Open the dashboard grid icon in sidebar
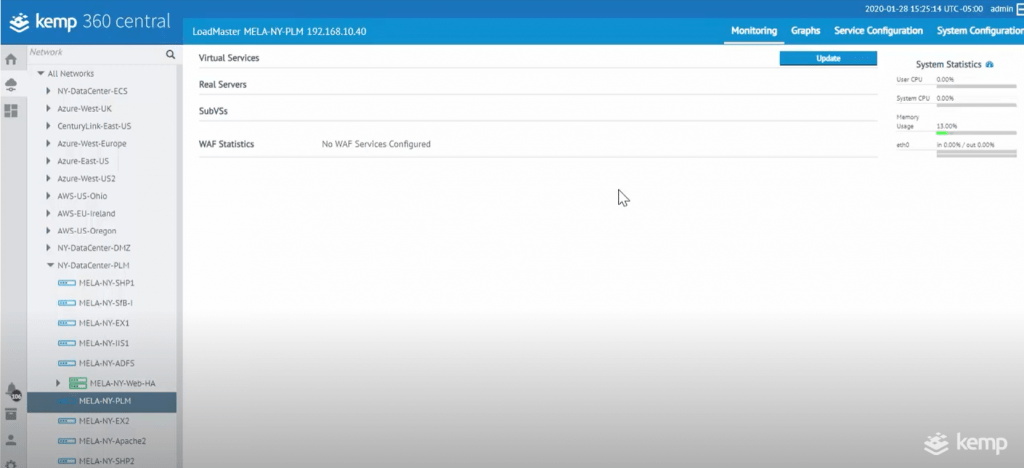The height and width of the screenshot is (468, 1024). click(10, 110)
